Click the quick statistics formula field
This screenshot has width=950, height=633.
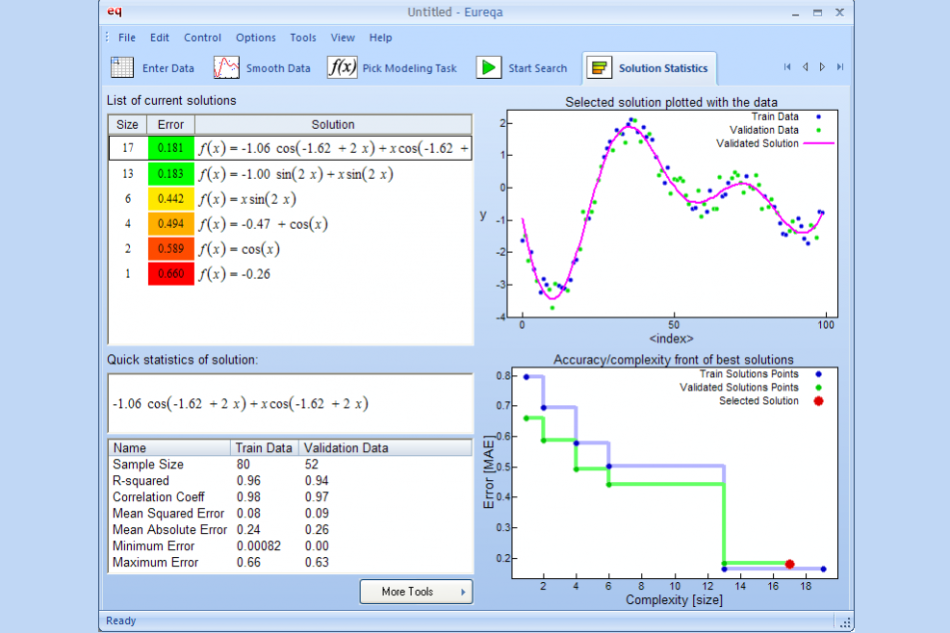tap(290, 404)
